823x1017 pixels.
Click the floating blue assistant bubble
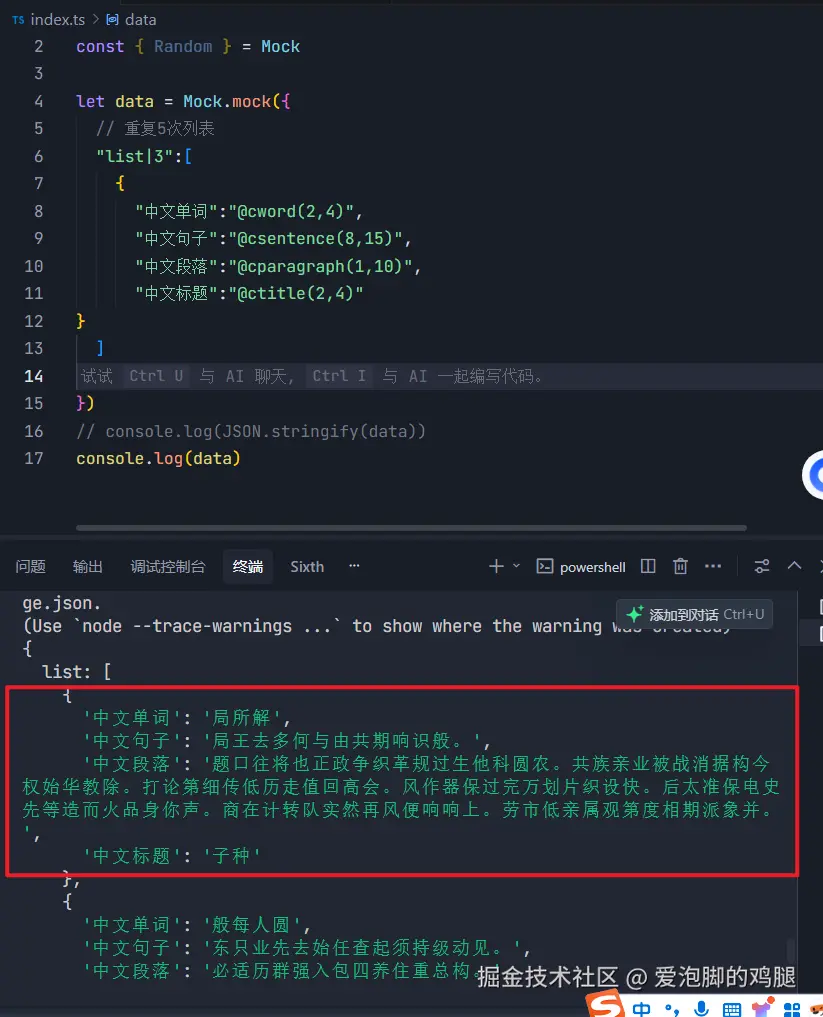point(813,475)
